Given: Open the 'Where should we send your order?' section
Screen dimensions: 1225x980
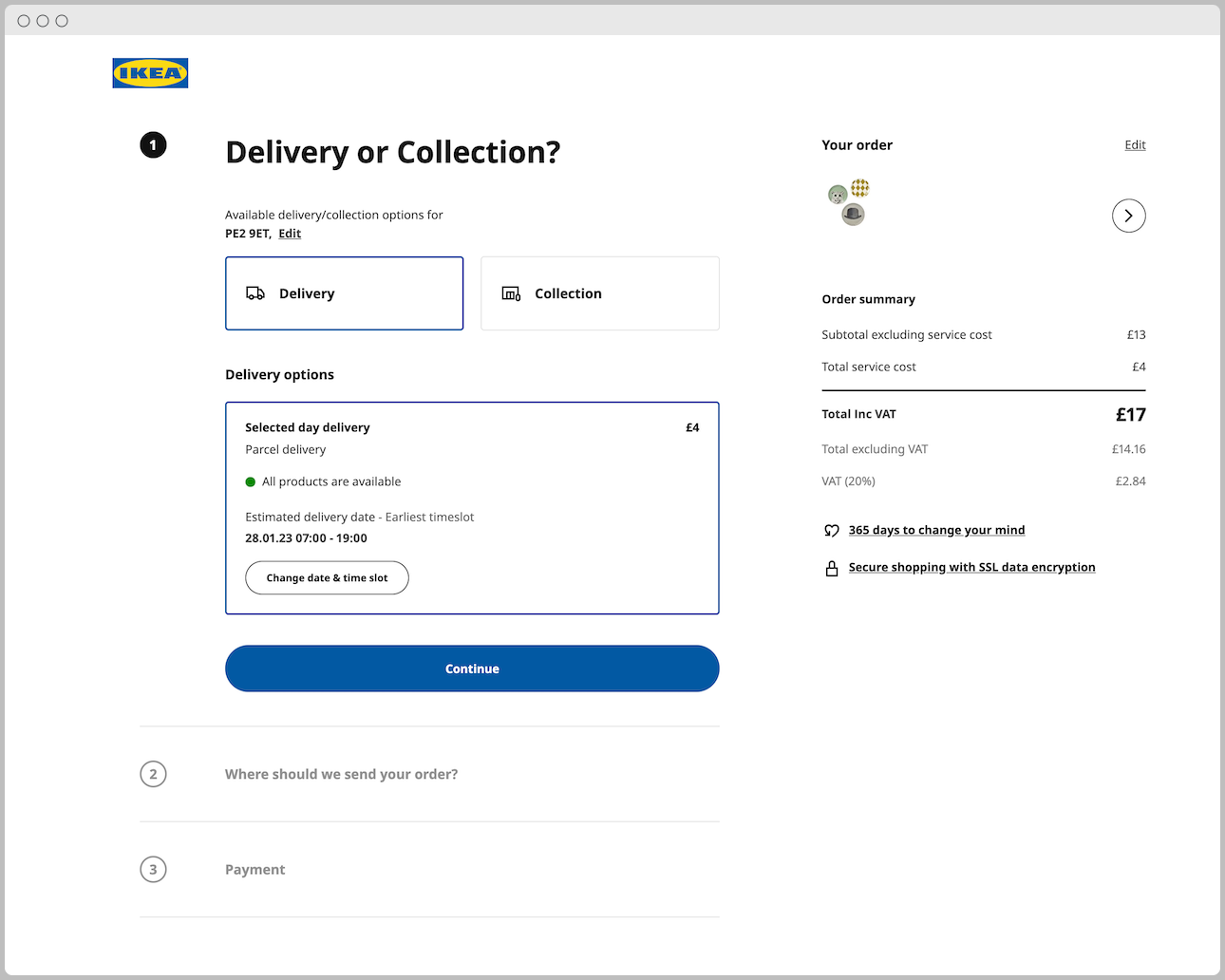Looking at the screenshot, I should (341, 774).
